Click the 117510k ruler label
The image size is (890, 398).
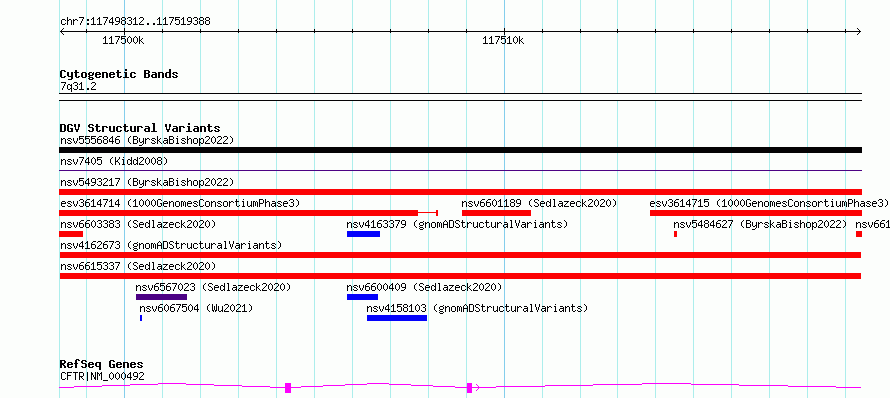coord(503,41)
